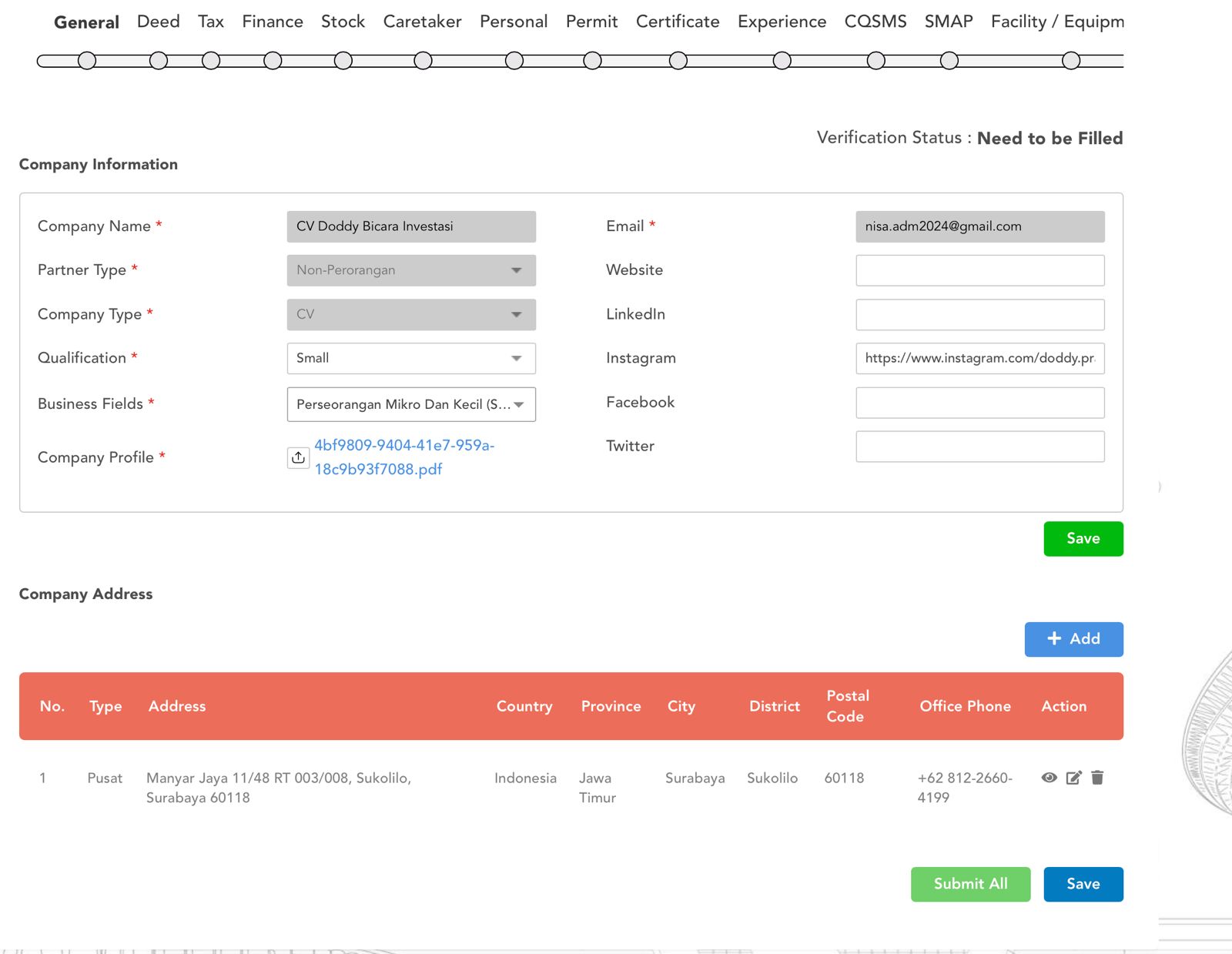The width and height of the screenshot is (1232, 954).
Task: Expand the Company Type dropdown
Action: pos(411,314)
